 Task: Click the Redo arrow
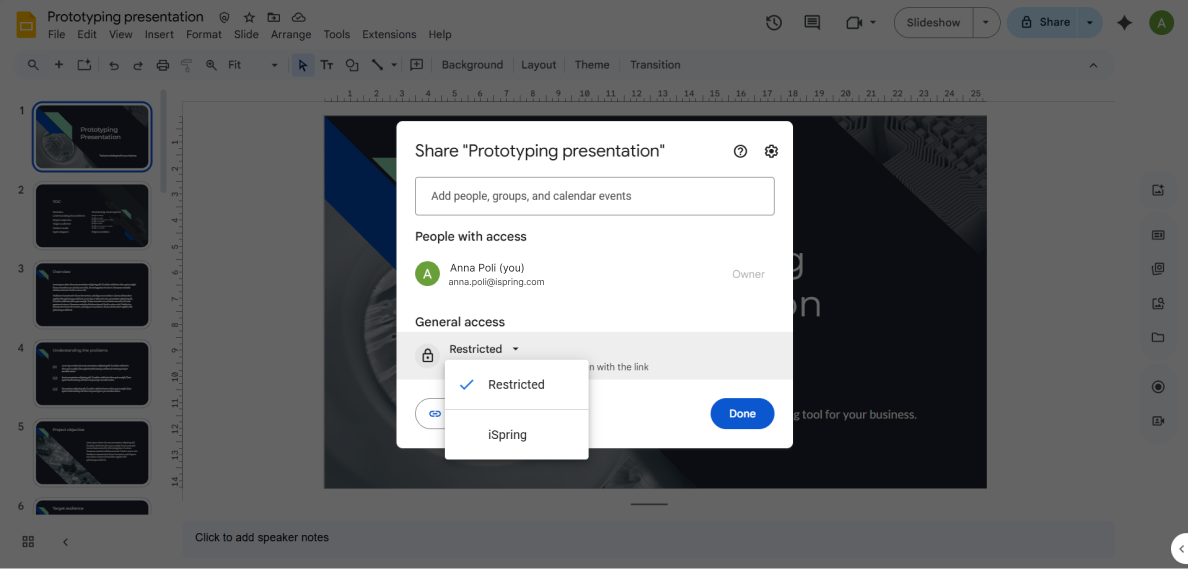point(138,65)
